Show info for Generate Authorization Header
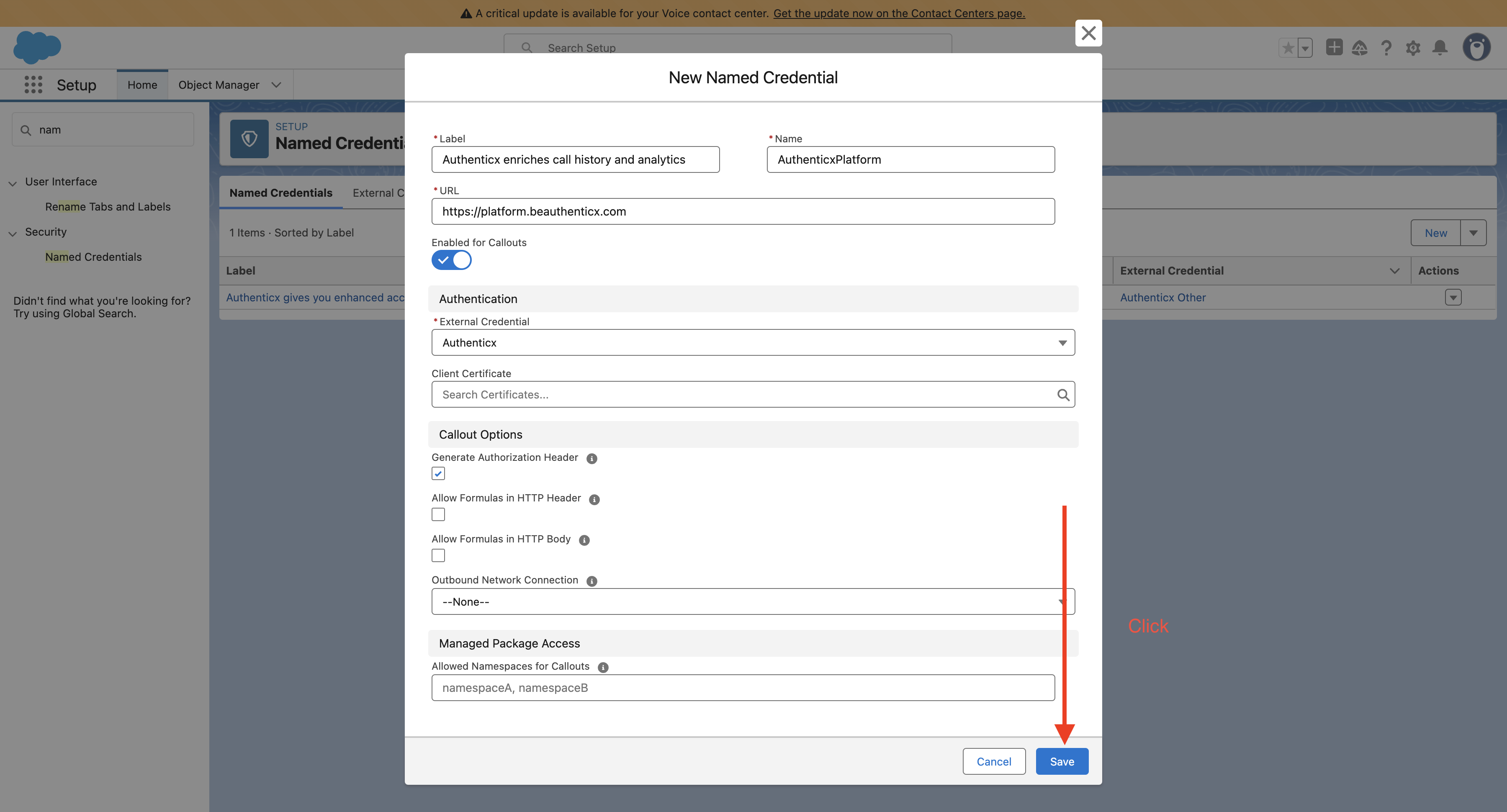 (591, 459)
